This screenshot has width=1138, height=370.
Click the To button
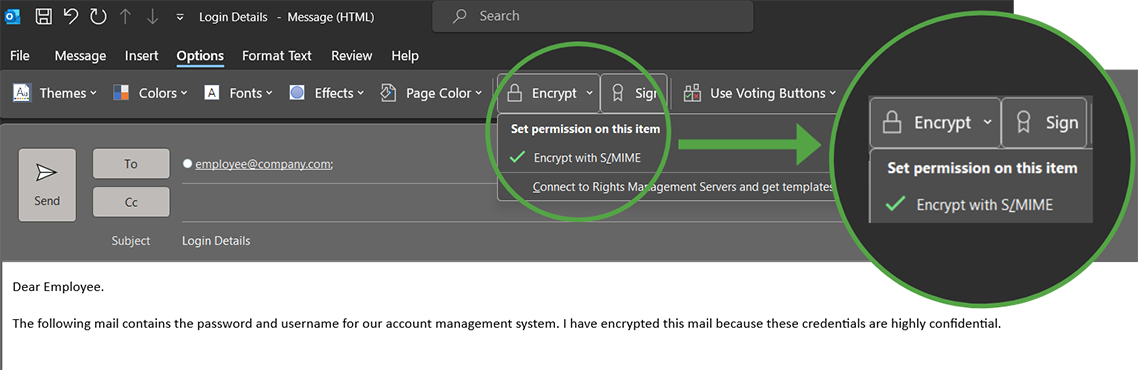[131, 164]
